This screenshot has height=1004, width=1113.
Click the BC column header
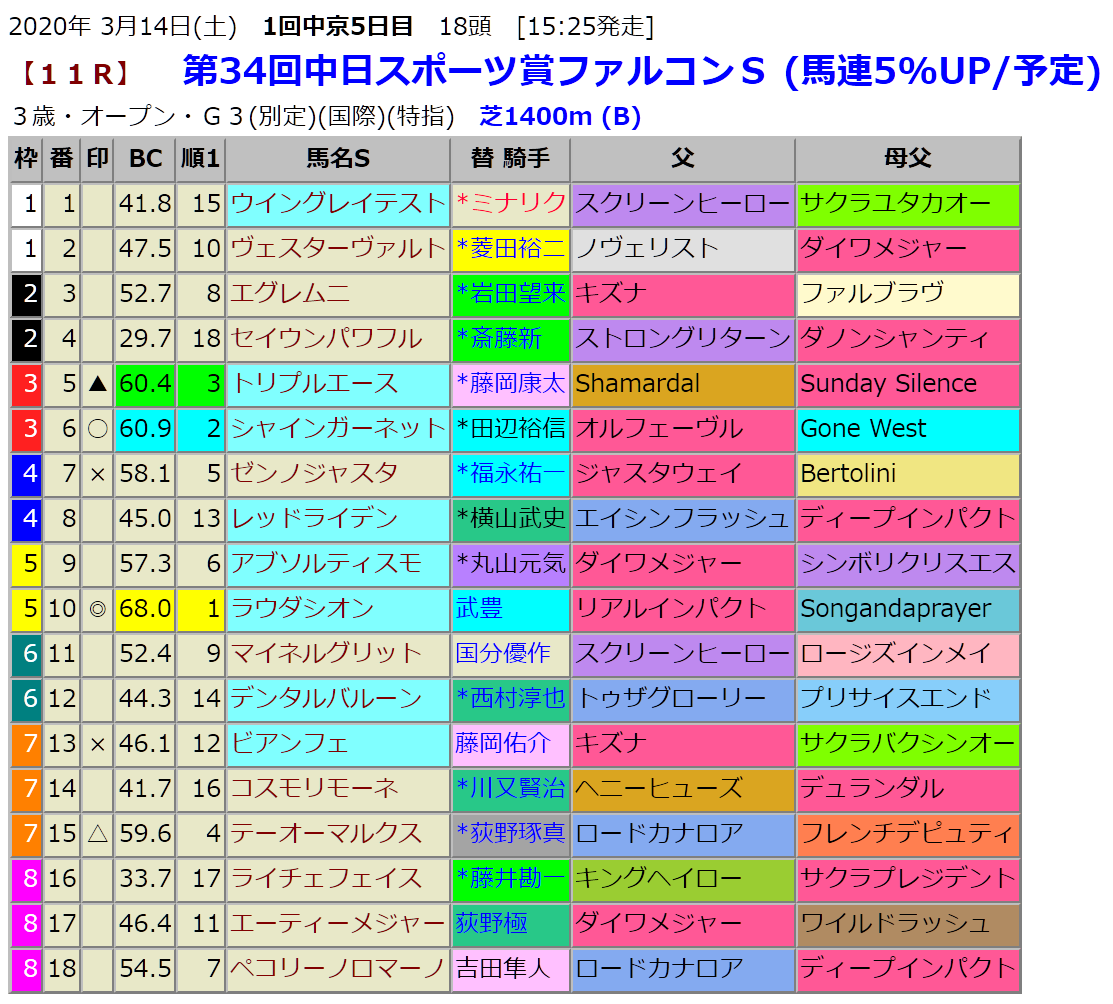point(145,159)
